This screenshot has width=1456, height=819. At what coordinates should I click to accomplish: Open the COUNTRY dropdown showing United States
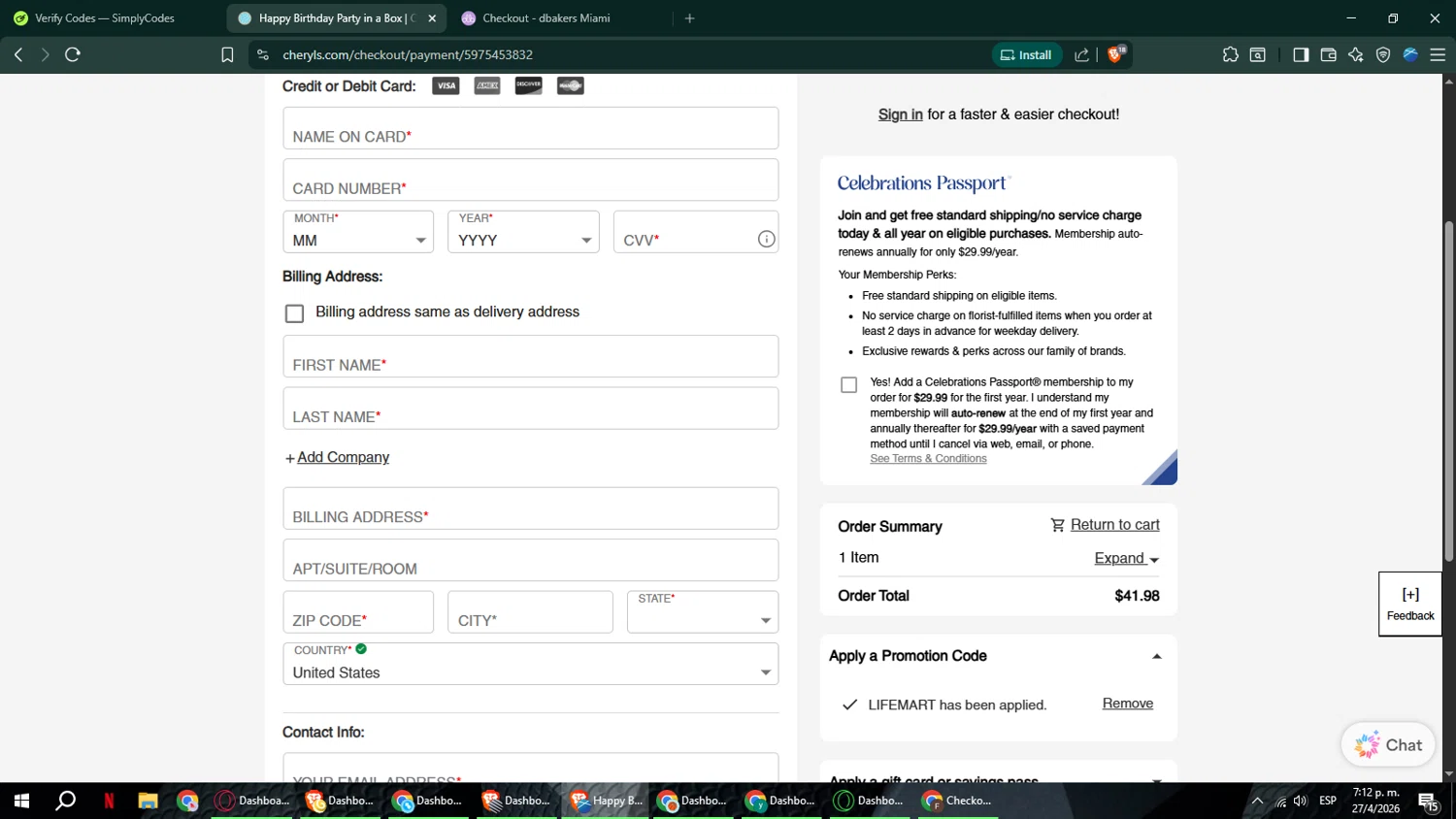[531, 664]
